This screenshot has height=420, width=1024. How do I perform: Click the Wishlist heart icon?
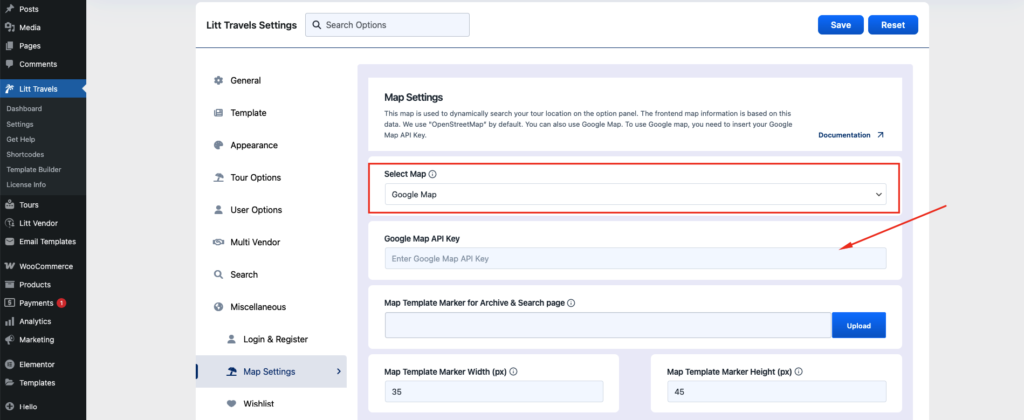(x=231, y=404)
